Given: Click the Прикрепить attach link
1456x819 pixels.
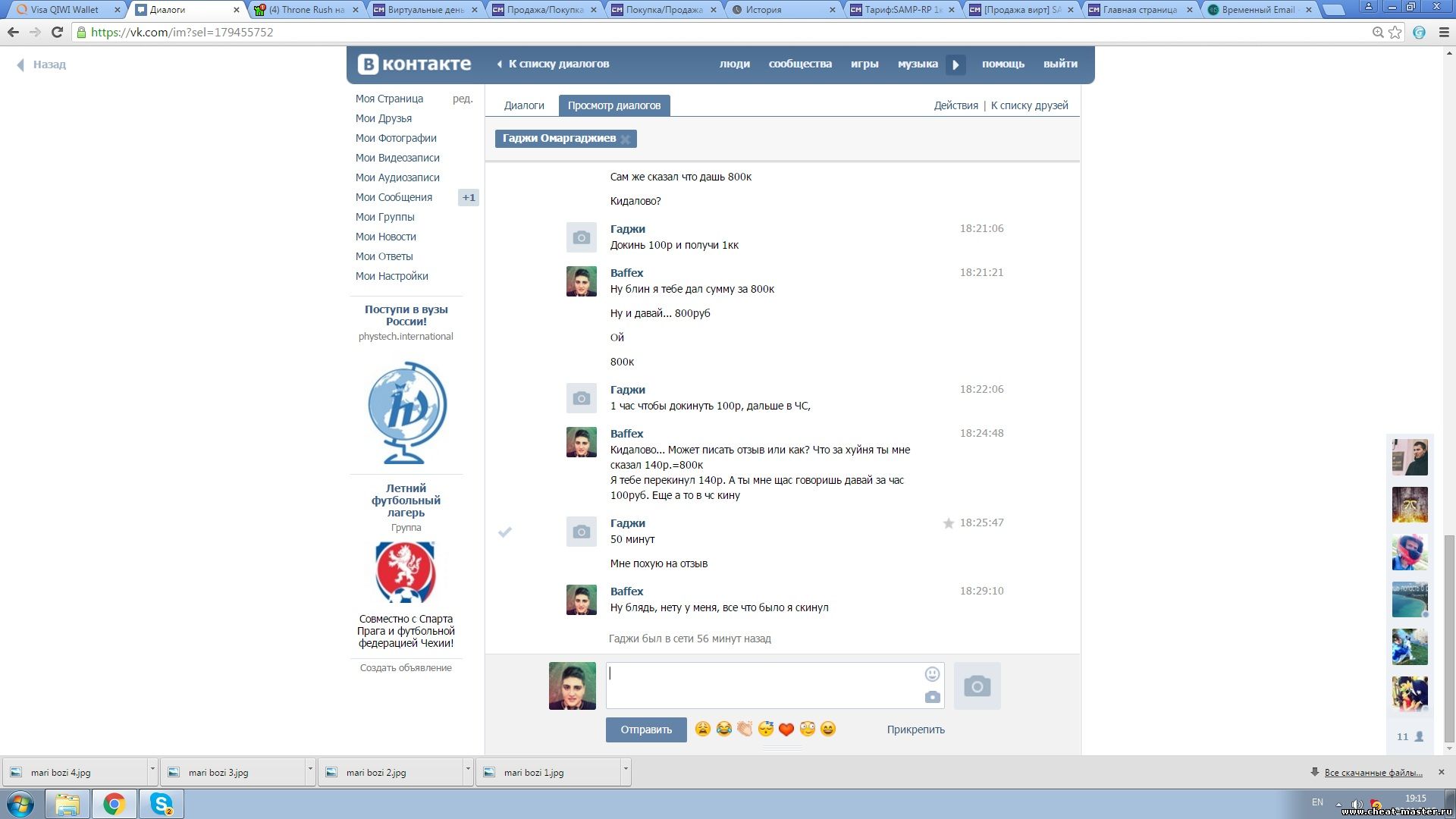Looking at the screenshot, I should (x=915, y=730).
